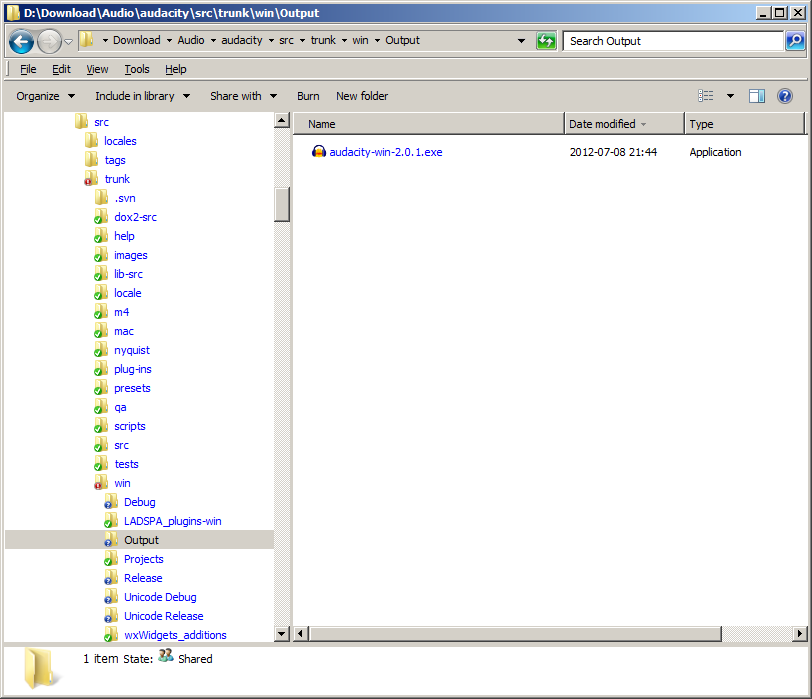Viewport: 812px width, 699px height.
Task: Click the tree scrollbar down arrow
Action: point(282,633)
